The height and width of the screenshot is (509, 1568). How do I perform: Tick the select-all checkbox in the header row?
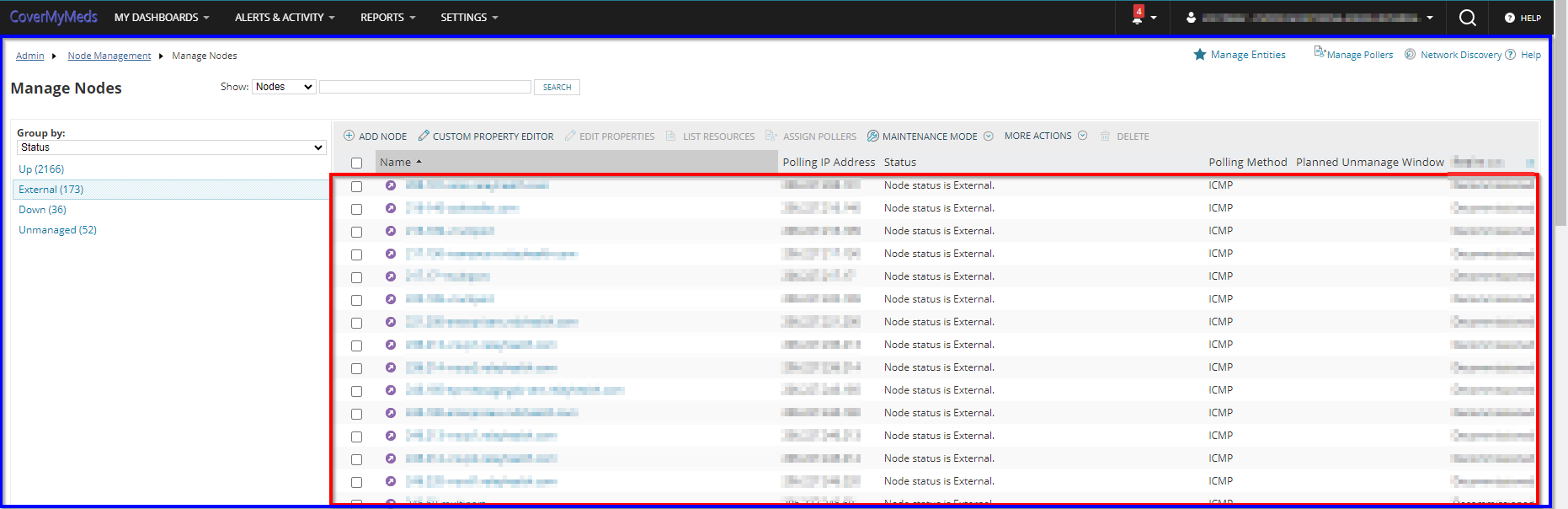[356, 163]
